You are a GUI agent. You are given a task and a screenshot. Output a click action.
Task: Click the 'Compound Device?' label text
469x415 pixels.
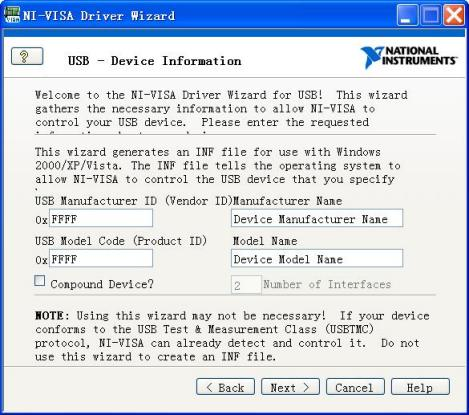tap(102, 284)
